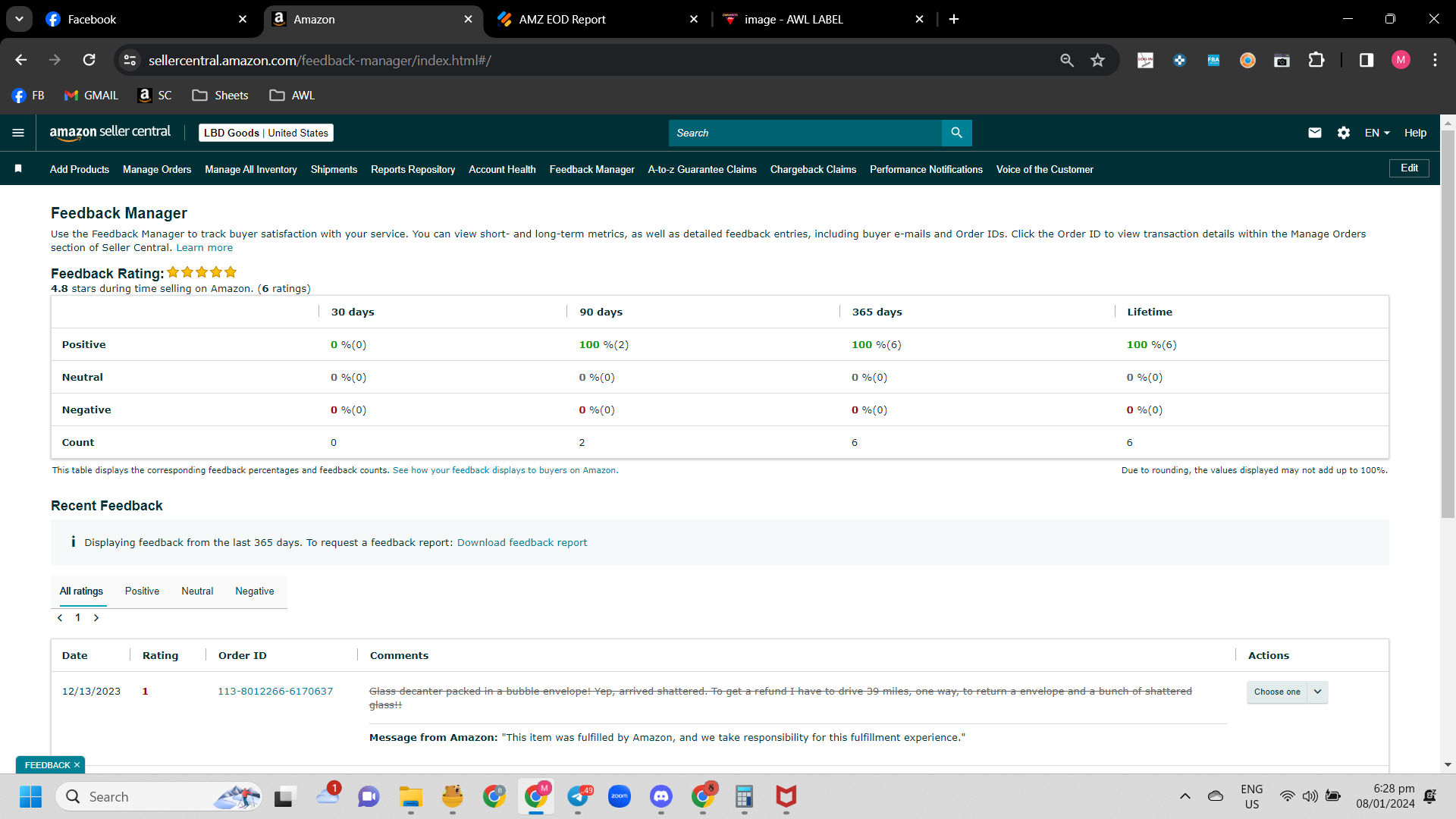Open the Calculator from the taskbar

click(744, 796)
